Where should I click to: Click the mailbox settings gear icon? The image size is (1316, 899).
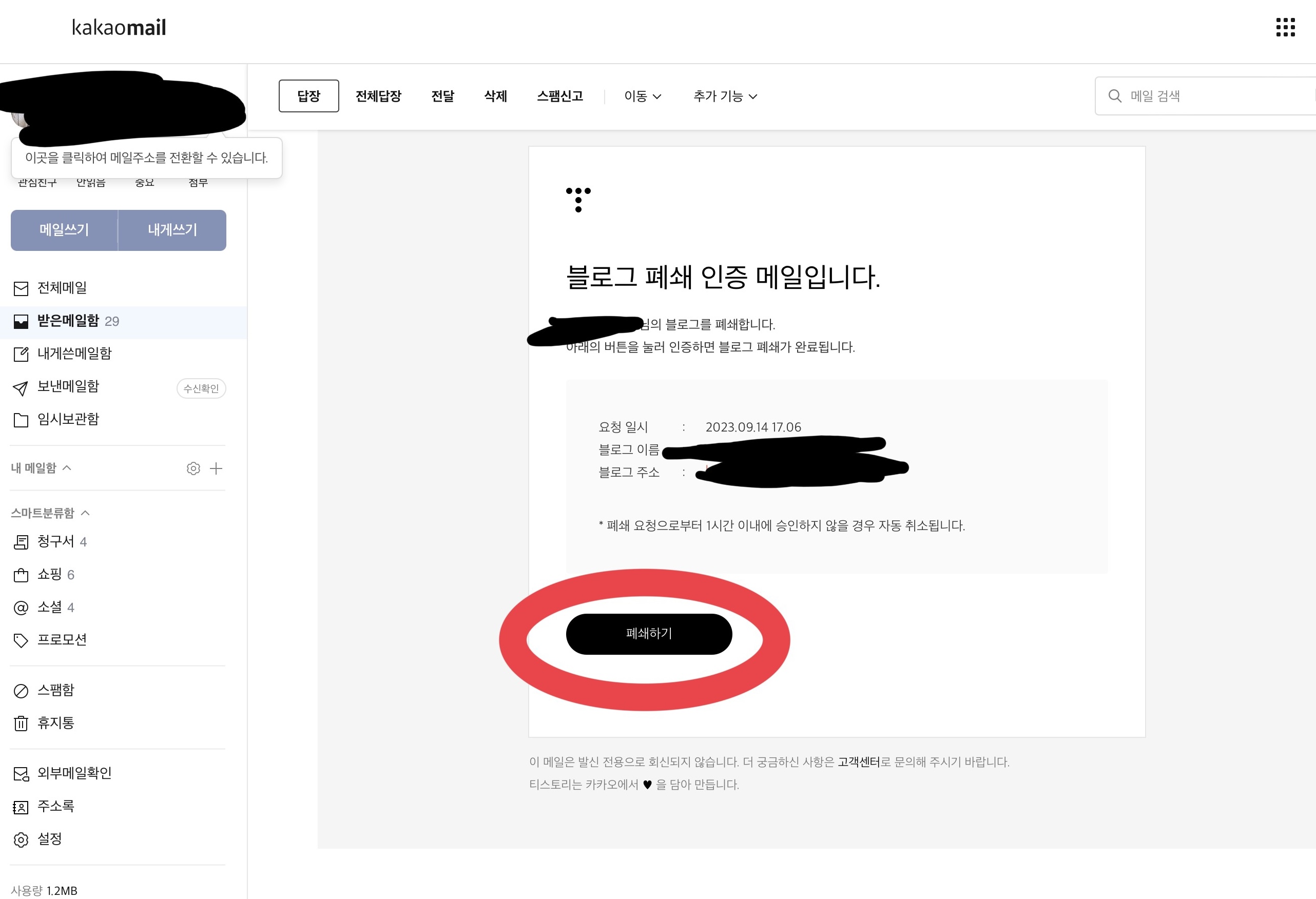point(193,468)
